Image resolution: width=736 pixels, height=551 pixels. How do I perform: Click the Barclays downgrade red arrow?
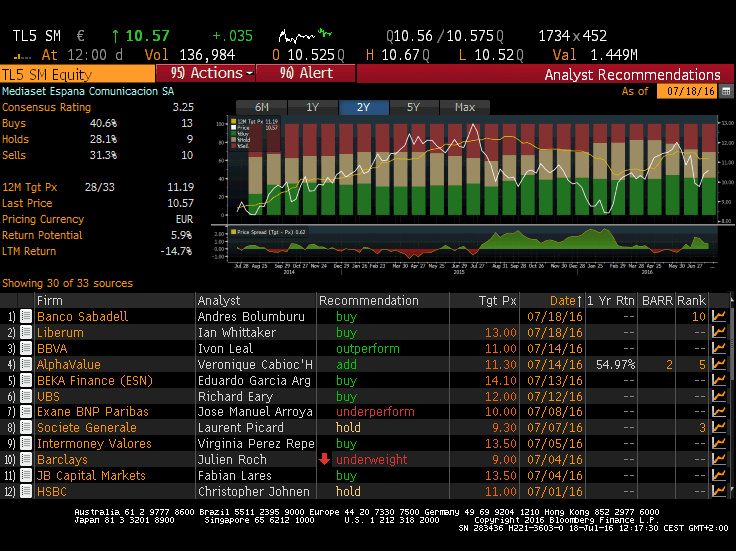[x=324, y=459]
